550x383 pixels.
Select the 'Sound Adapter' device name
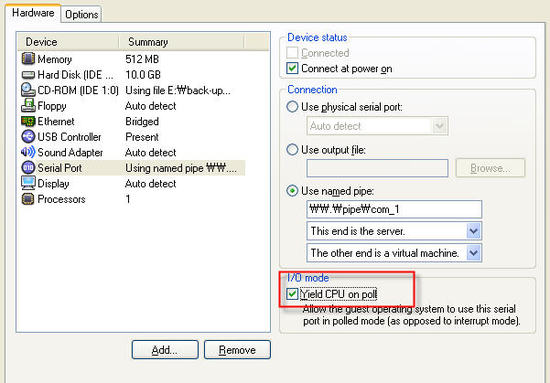tap(70, 153)
